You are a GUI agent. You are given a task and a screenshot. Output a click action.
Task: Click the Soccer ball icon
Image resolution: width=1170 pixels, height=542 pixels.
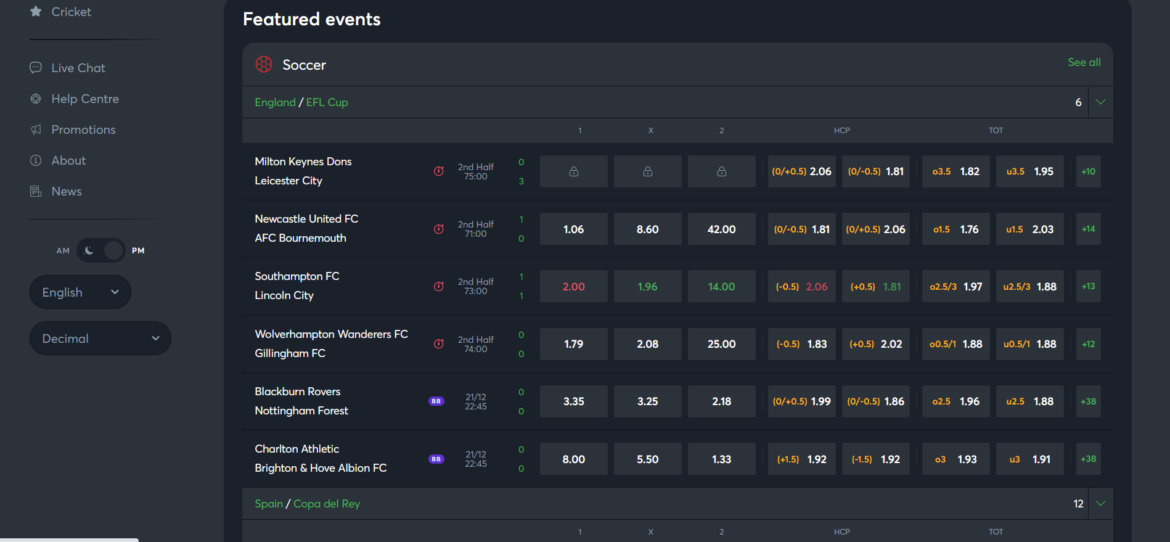tap(263, 64)
